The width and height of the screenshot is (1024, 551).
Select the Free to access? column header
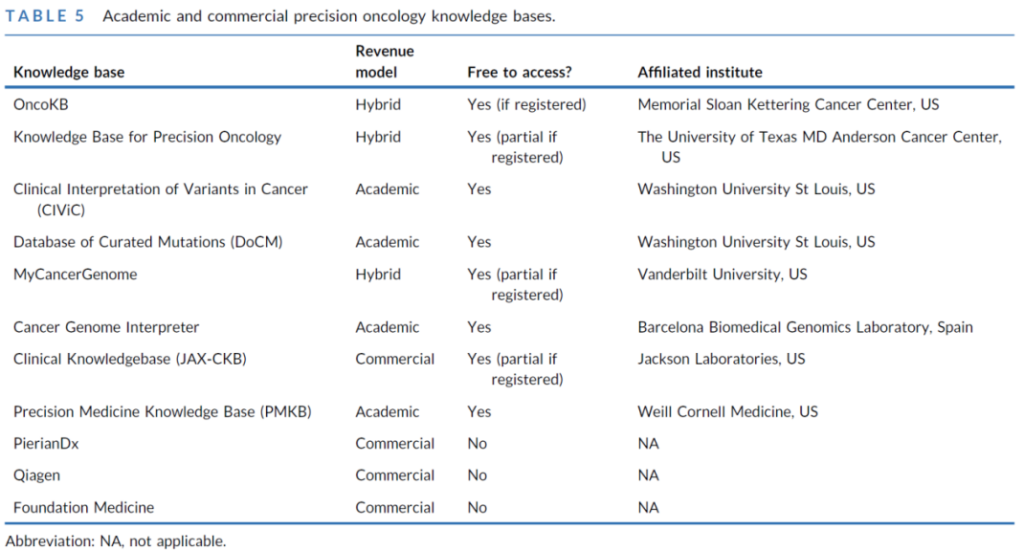[524, 72]
